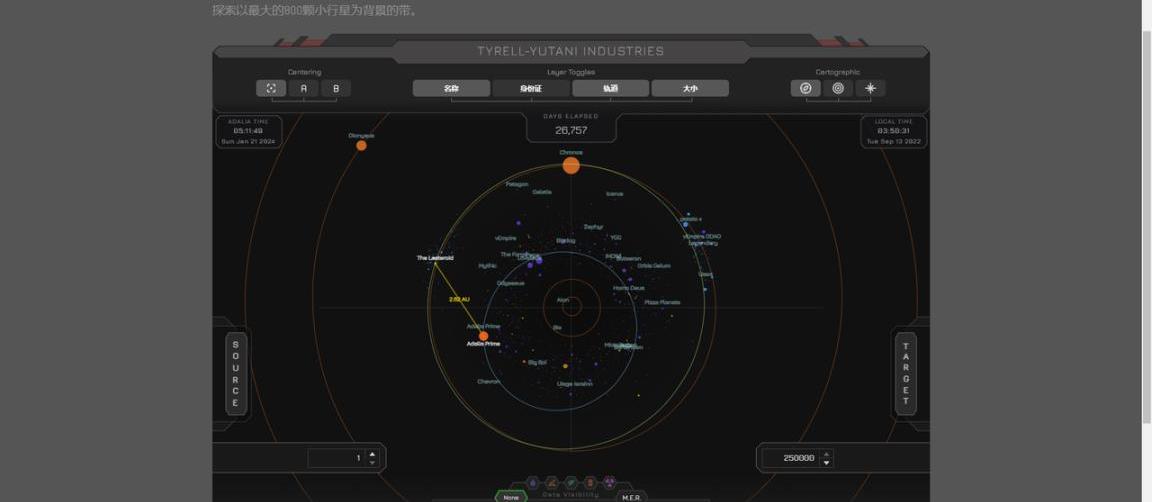Click the Adalia Time clock panel
1152x502 pixels.
tap(248, 132)
